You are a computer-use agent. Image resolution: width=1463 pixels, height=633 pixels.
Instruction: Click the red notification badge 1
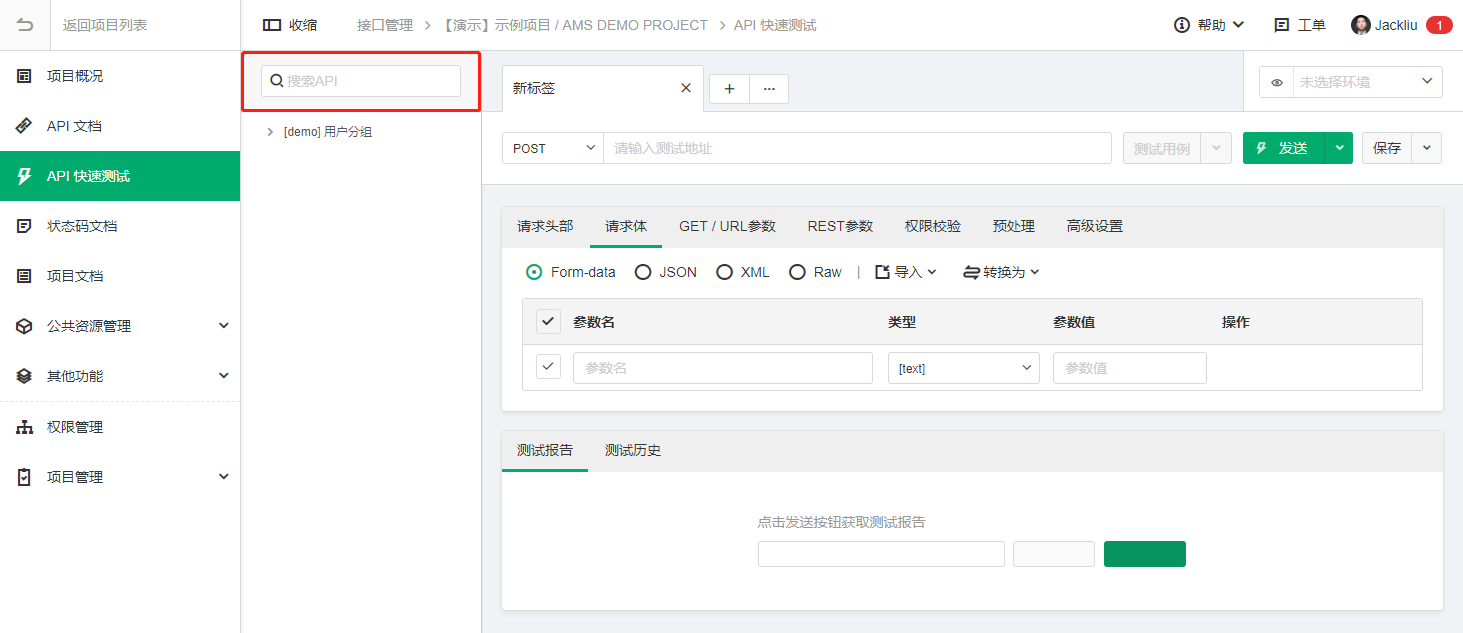click(1439, 25)
